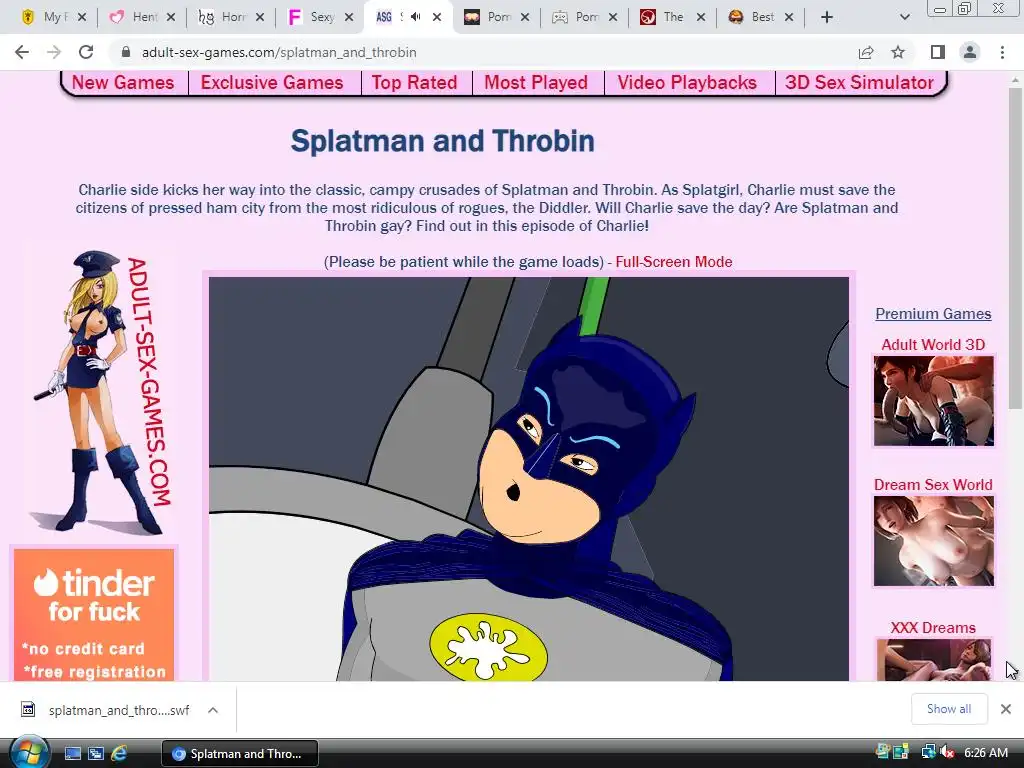Click the Full-Screen Mode link

673,262
